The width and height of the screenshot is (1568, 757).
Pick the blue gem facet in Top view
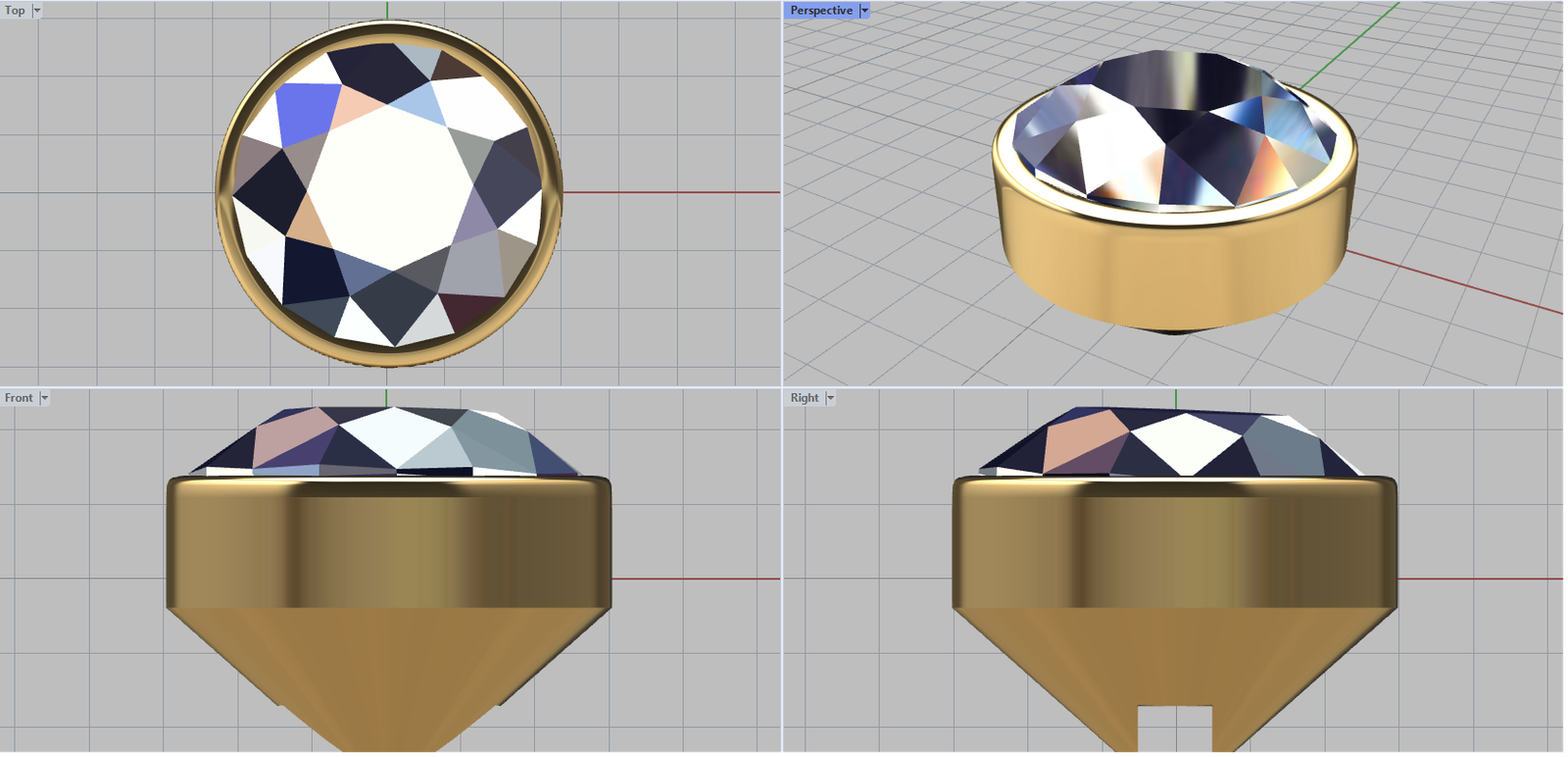(307, 112)
